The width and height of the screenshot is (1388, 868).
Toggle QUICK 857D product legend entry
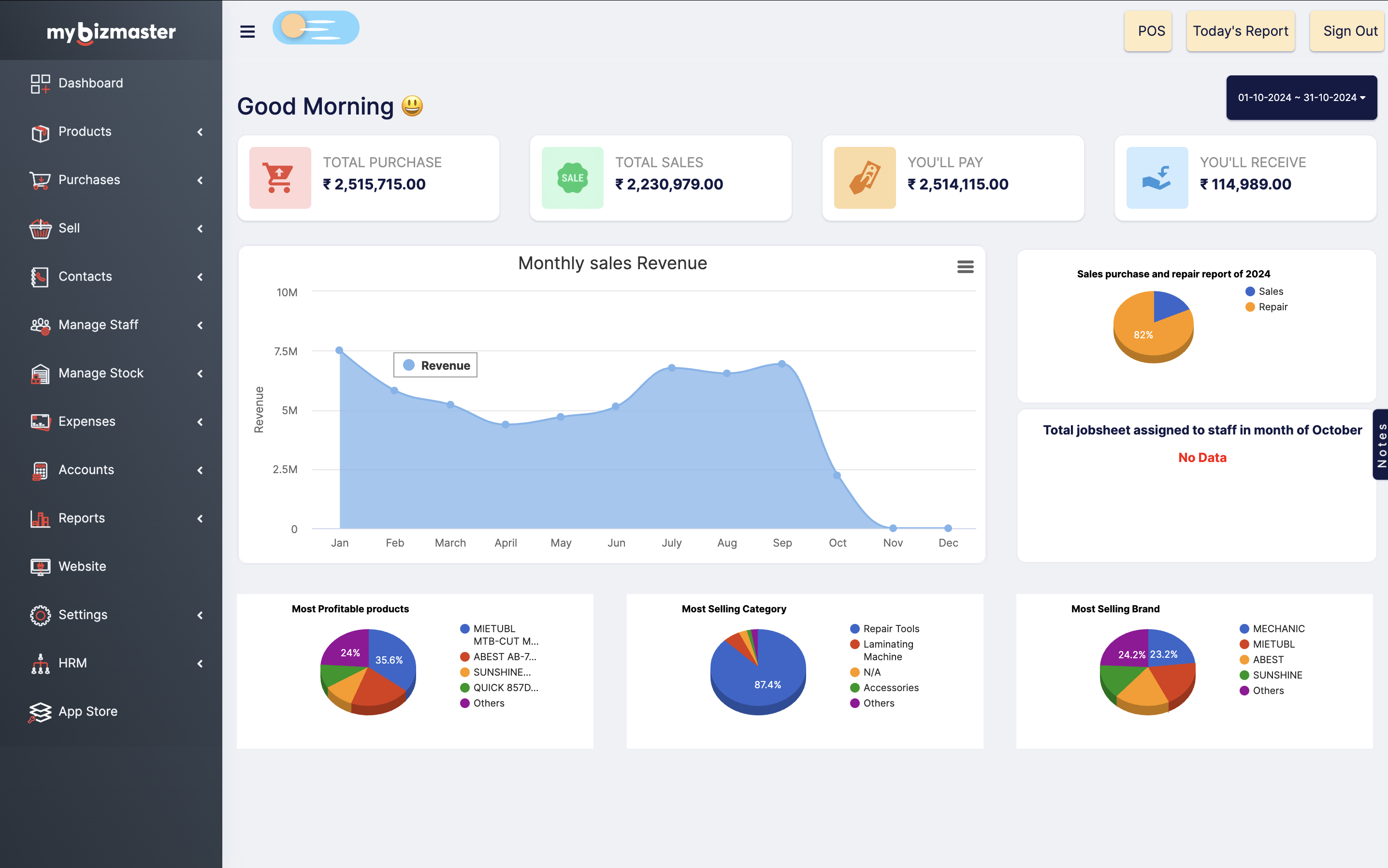(x=499, y=688)
